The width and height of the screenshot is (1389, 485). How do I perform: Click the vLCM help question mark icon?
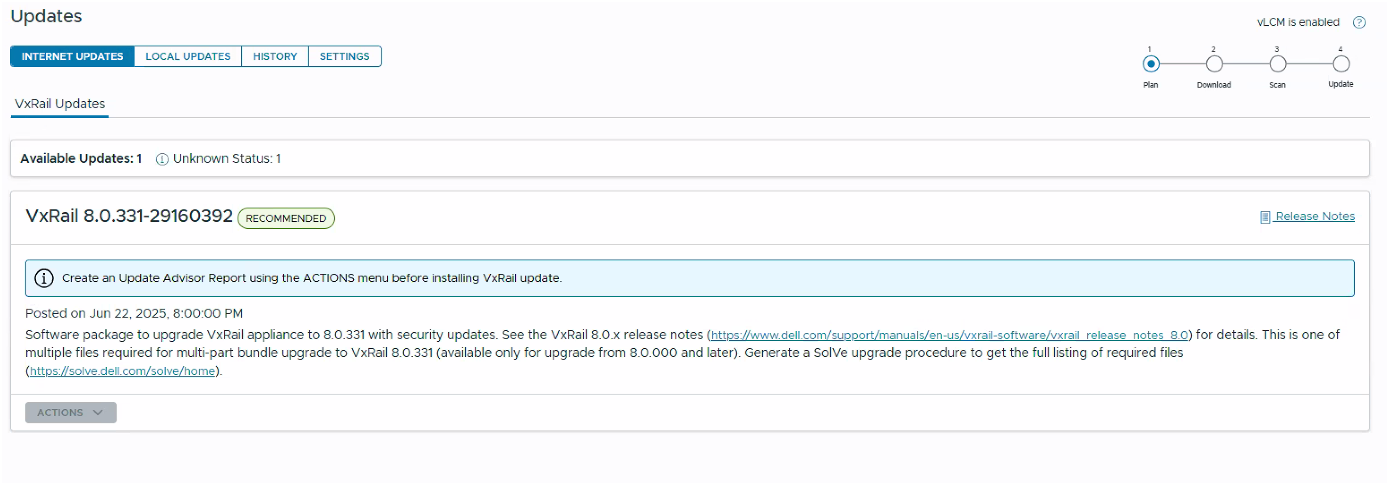tap(1359, 23)
